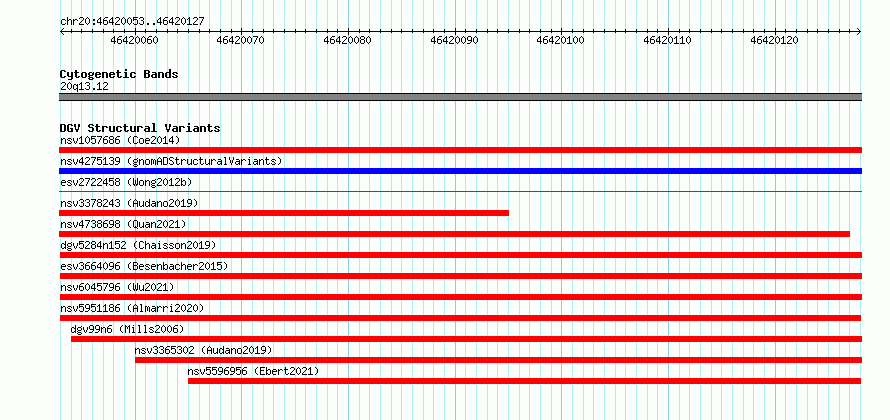The image size is (890, 420).
Task: Click the esv2722458 (Wong2012b) label
Action: pyautogui.click(x=126, y=182)
